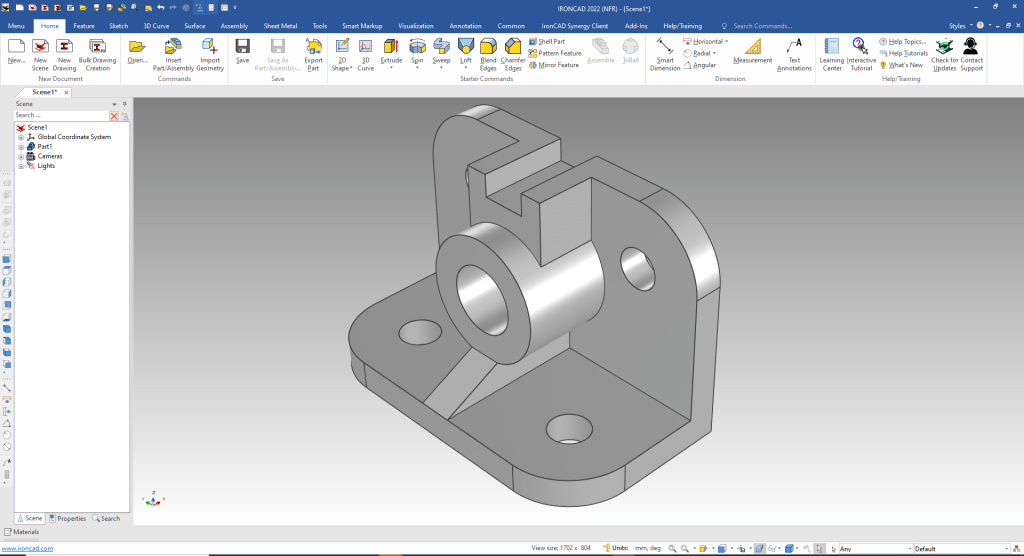Switch to the Properties panel tab
This screenshot has width=1024, height=556.
click(x=67, y=518)
